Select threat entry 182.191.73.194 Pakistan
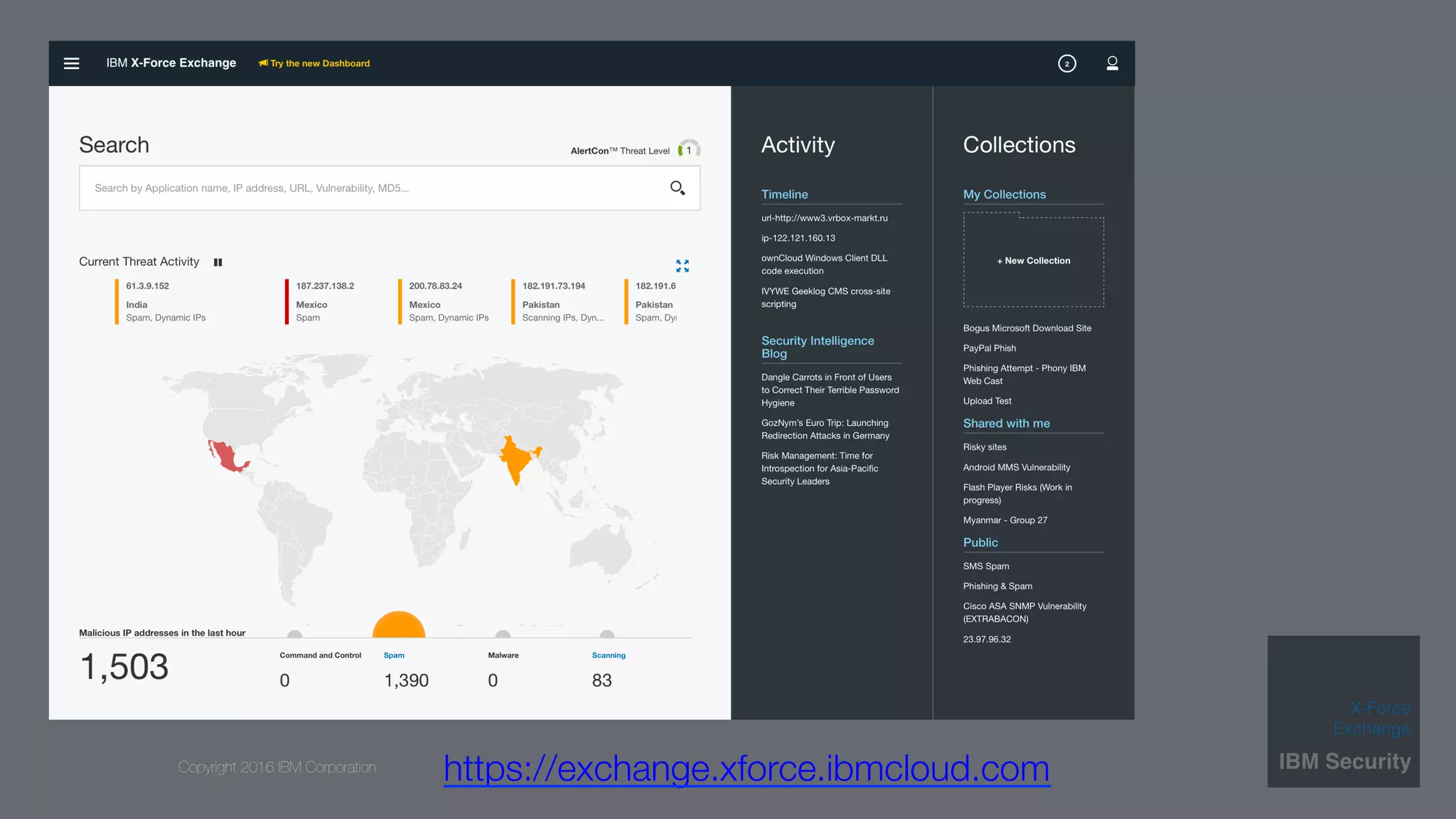The image size is (1456, 819). point(558,301)
